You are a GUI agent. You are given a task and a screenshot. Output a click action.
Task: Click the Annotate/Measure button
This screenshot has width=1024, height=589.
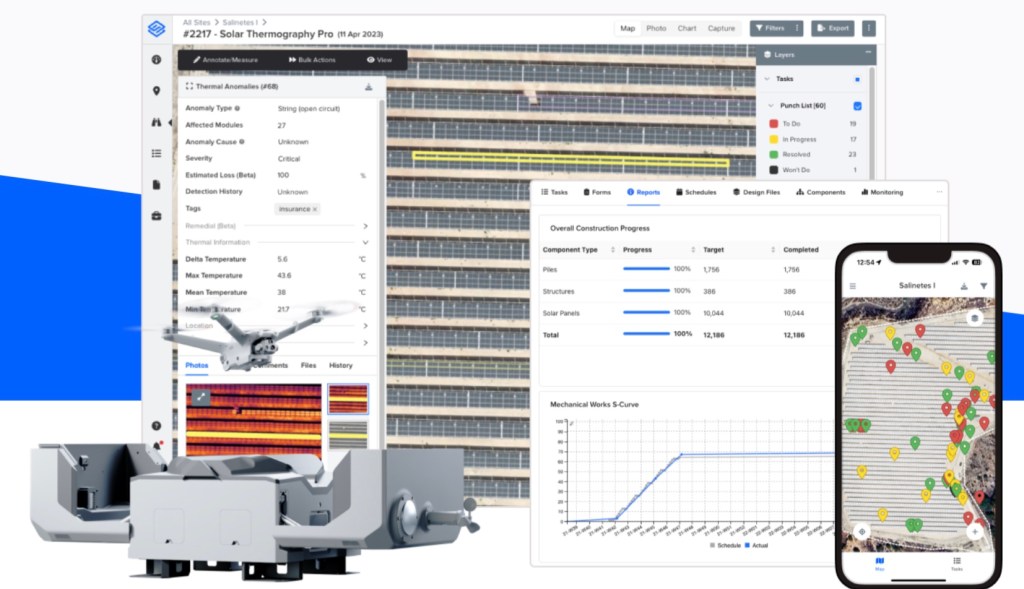tap(225, 60)
